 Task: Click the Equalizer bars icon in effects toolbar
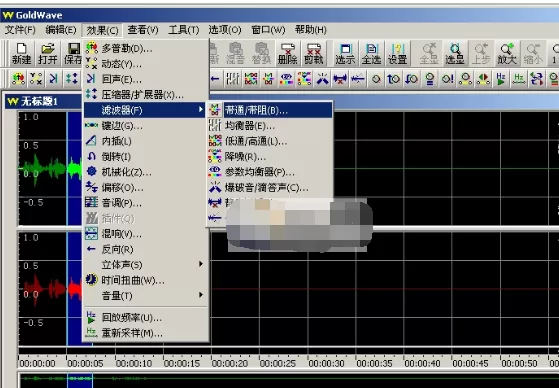[x=233, y=79]
